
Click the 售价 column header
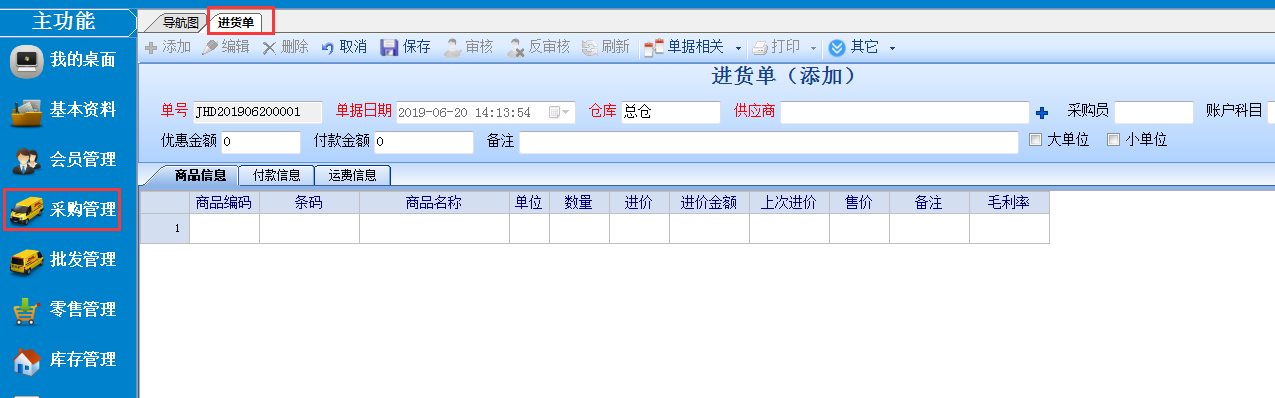(859, 202)
